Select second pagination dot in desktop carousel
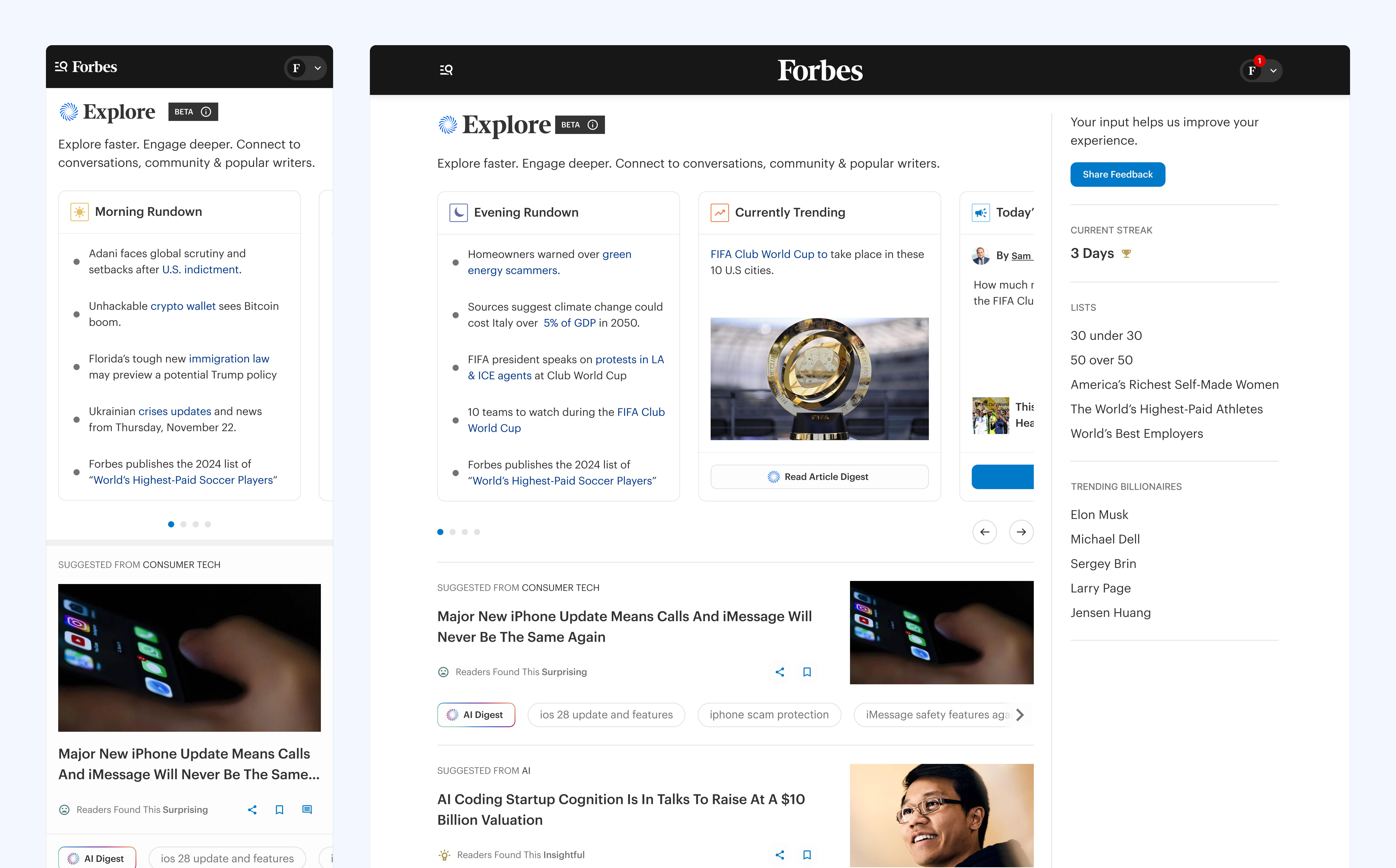This screenshot has height=868, width=1396. click(453, 532)
